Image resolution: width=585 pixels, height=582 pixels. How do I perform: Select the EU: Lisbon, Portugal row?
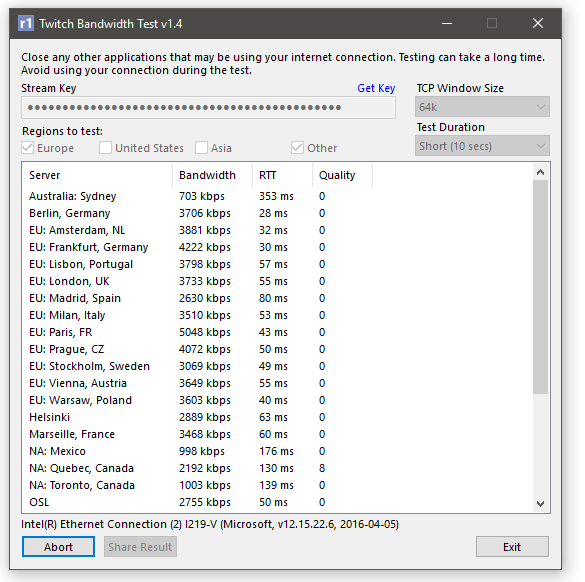click(x=197, y=264)
